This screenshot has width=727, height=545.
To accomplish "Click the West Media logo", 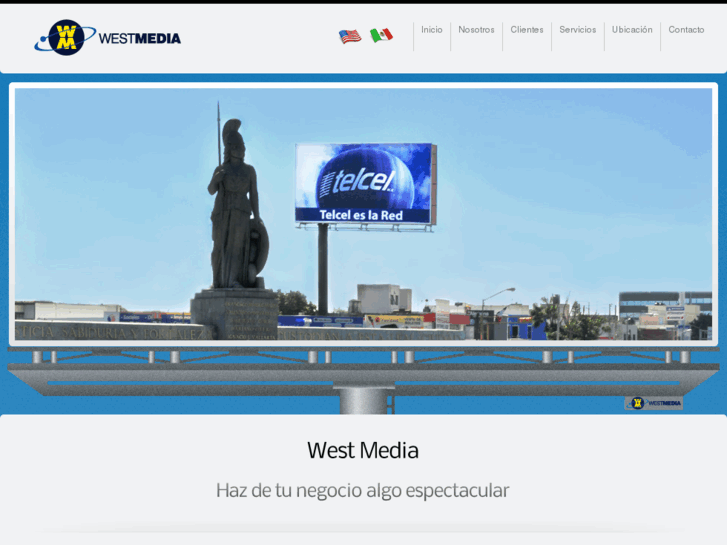I will pyautogui.click(x=108, y=38).
